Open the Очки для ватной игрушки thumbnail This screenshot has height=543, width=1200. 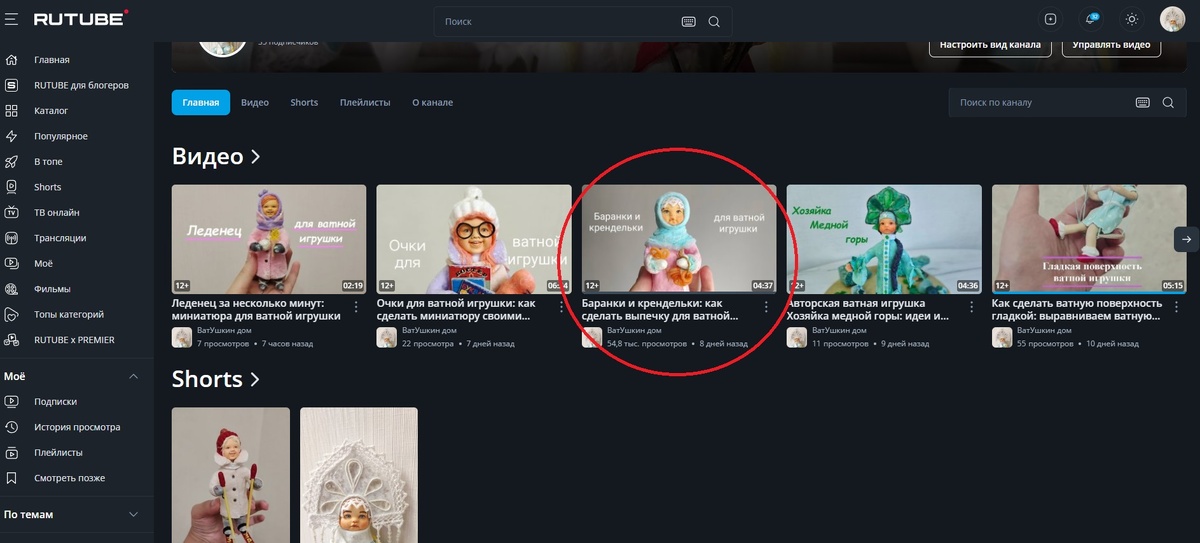point(474,239)
